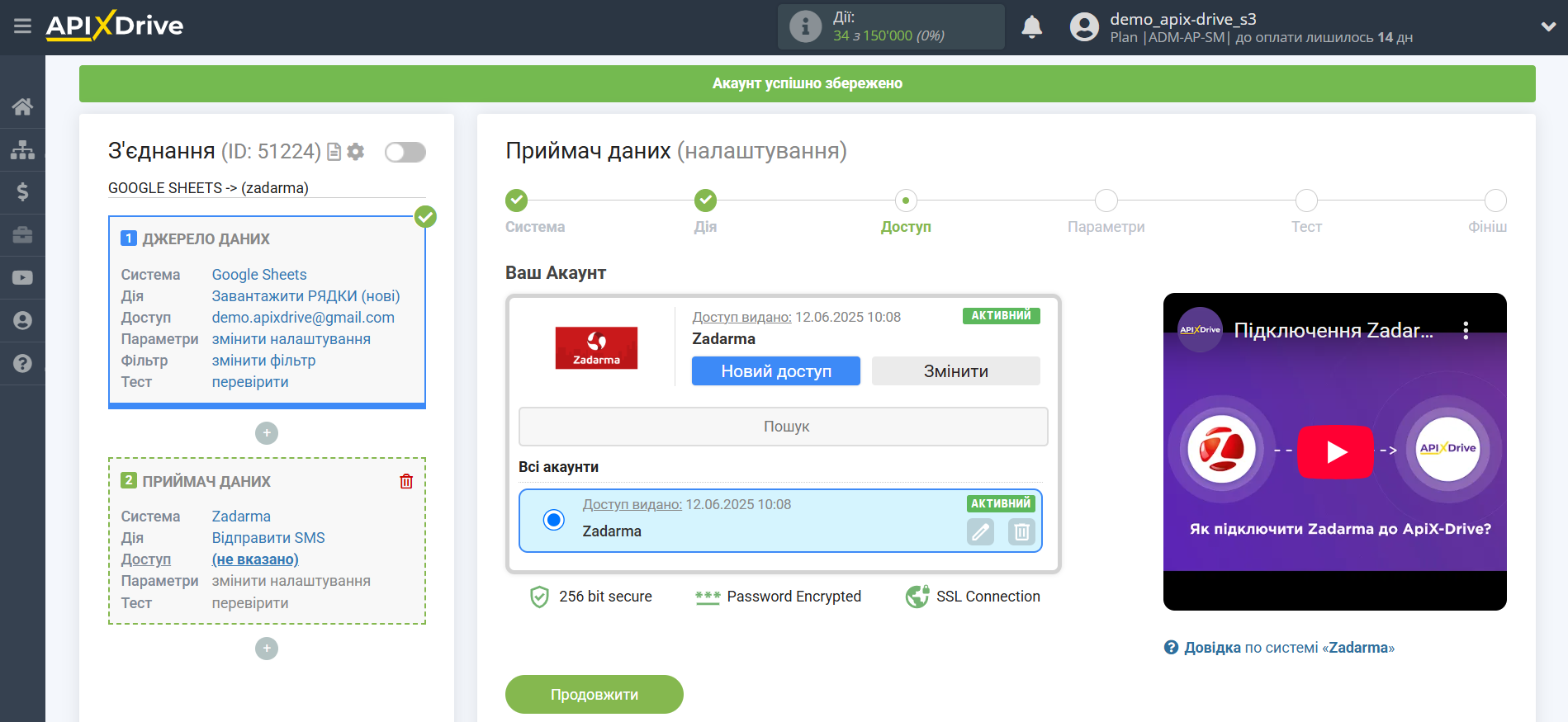Screen dimensions: 1568x722
Task: Open Google Sheets system link
Action: coord(259,275)
